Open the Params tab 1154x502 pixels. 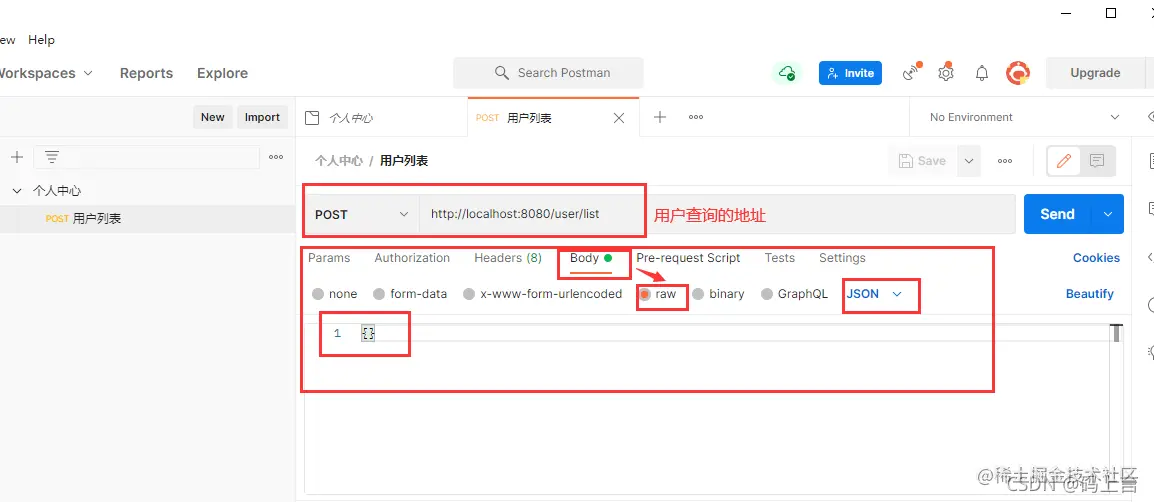tap(329, 258)
